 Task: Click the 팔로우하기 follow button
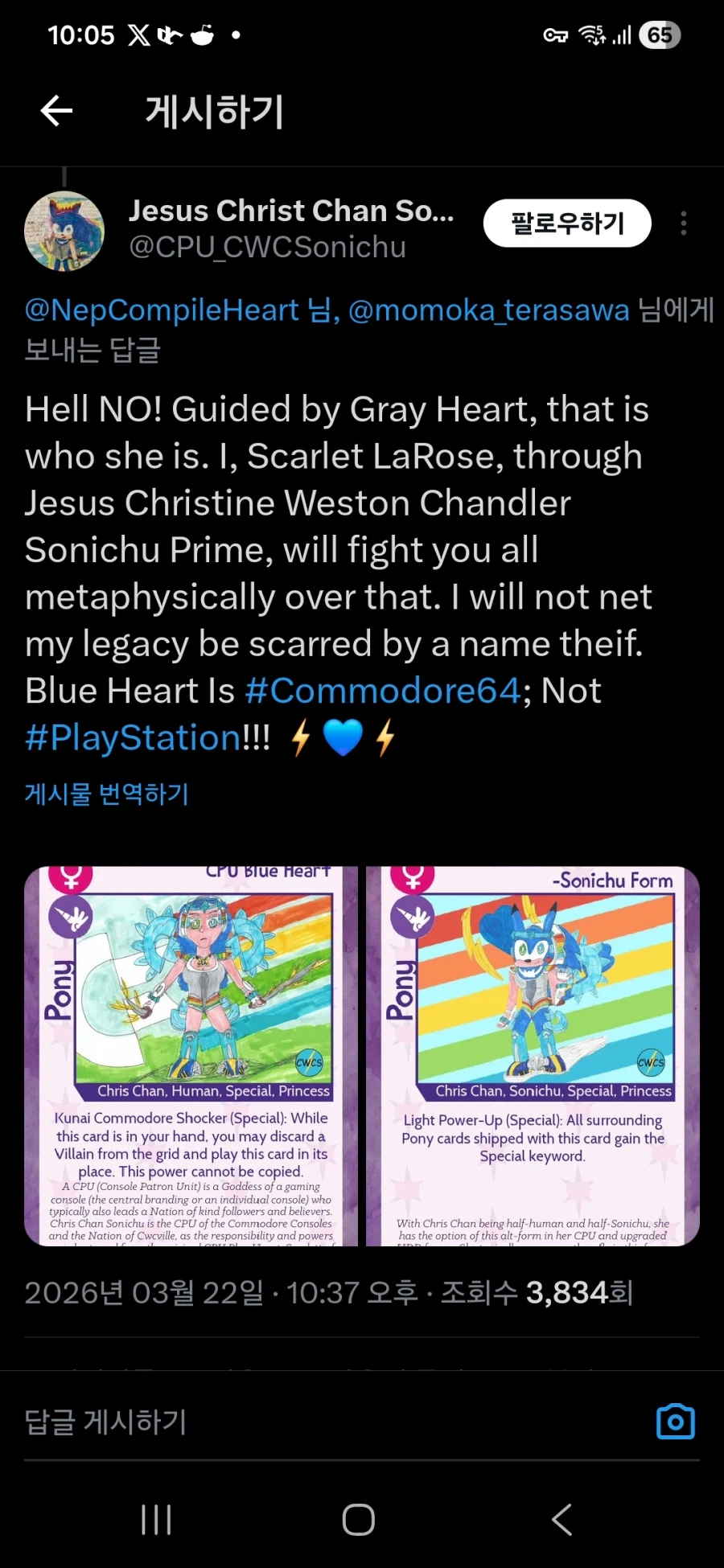click(x=567, y=223)
